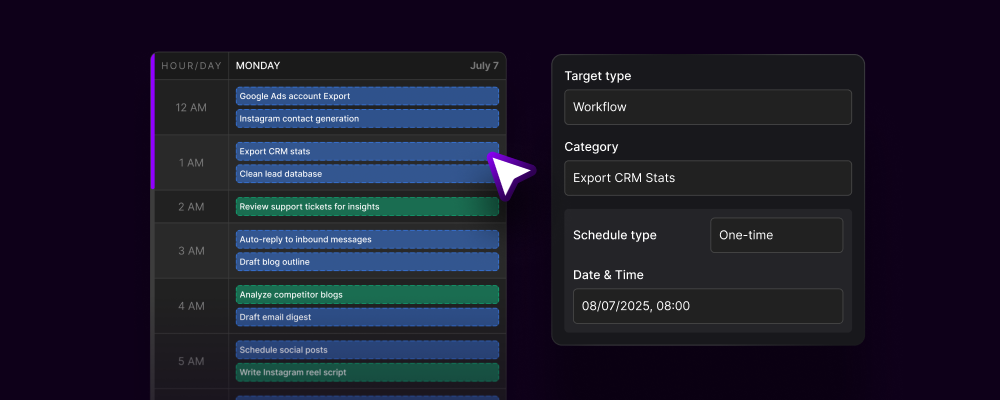
Task: Click the July 7 date label
Action: 485,66
